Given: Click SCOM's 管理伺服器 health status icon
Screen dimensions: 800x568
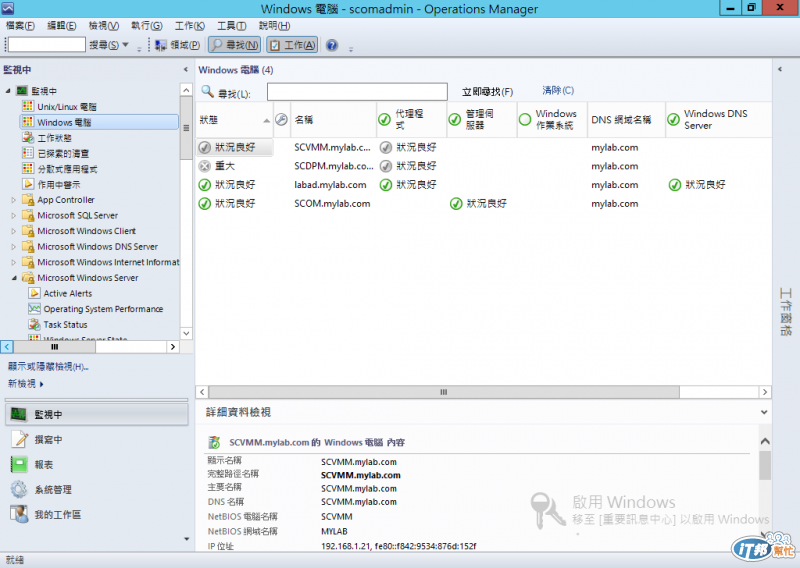Looking at the screenshot, I should [456, 204].
